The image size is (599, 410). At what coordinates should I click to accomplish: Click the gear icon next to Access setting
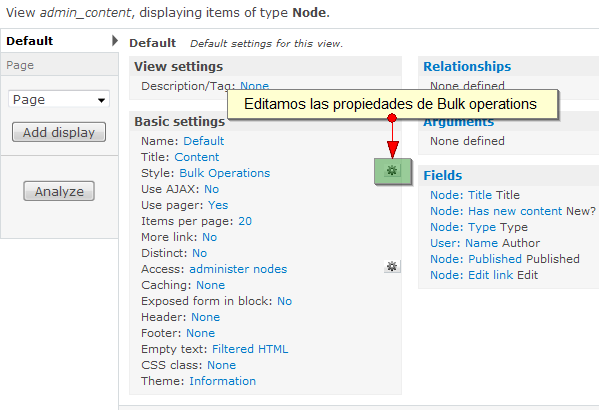392,266
